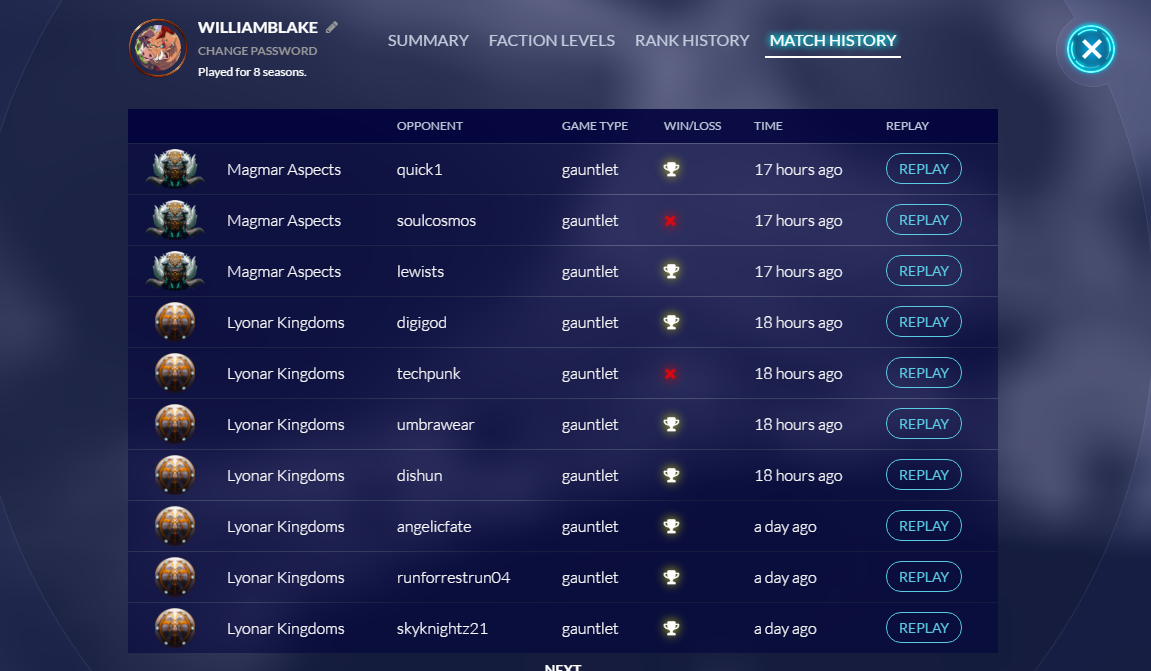This screenshot has width=1151, height=671.
Task: Click Replay in the angelicfate row
Action: click(923, 526)
